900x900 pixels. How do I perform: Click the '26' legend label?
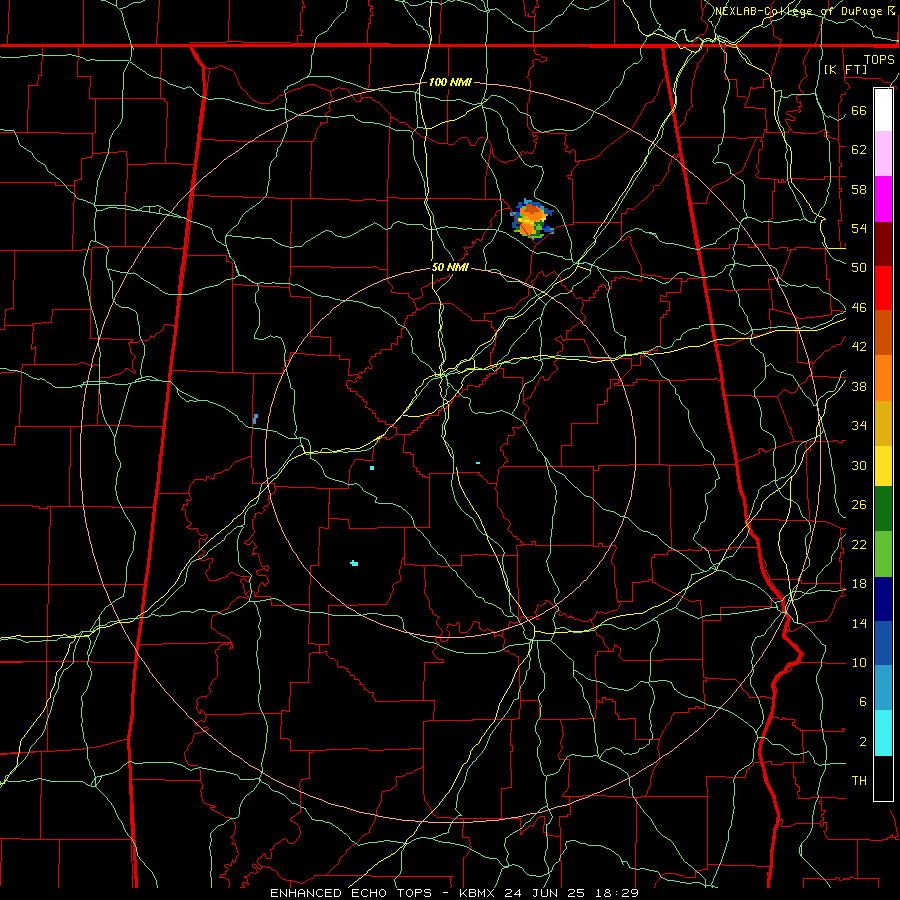click(859, 505)
